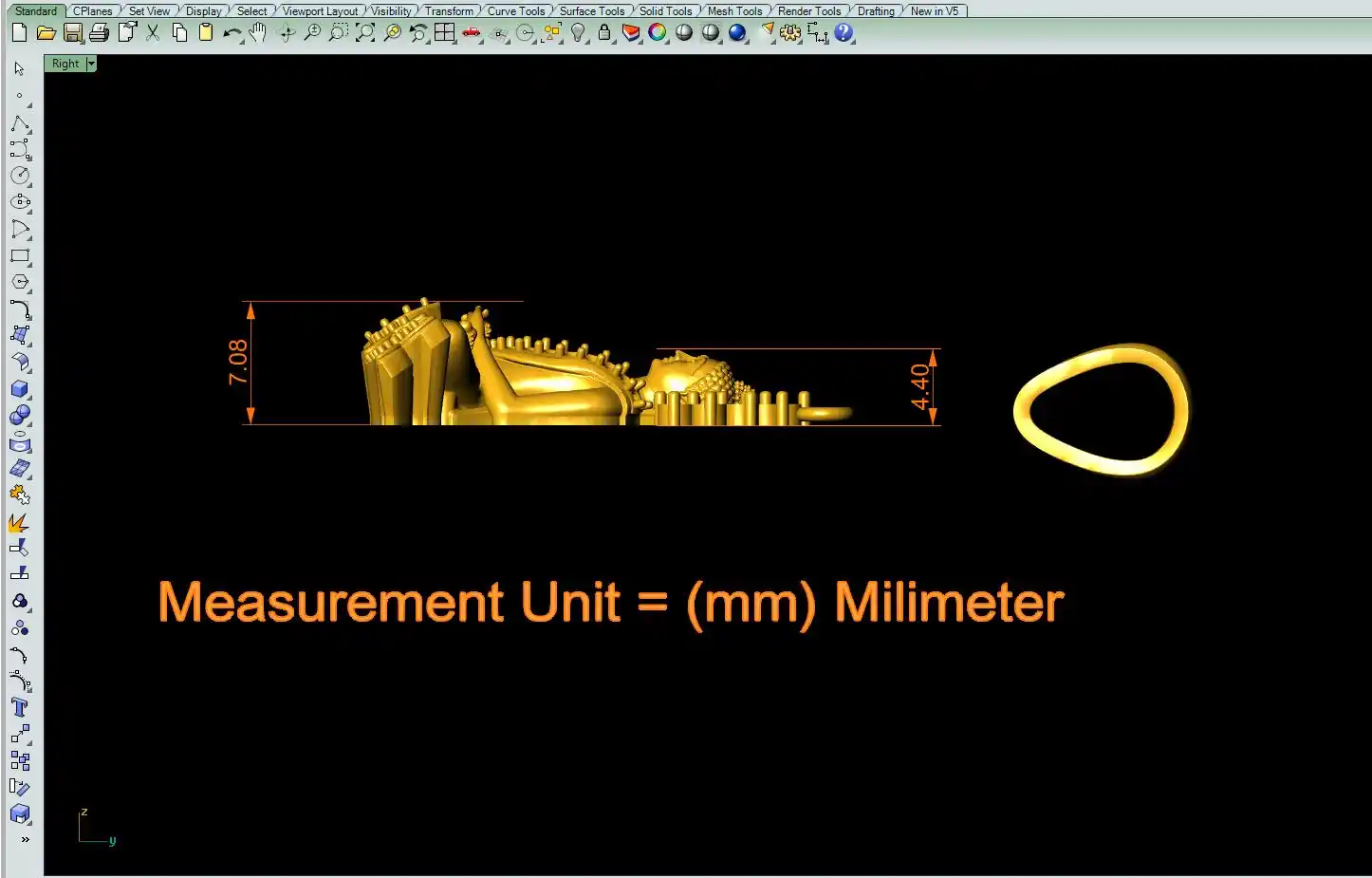Open the Help question mark icon
Viewport: 1372px width, 878px height.
[844, 33]
